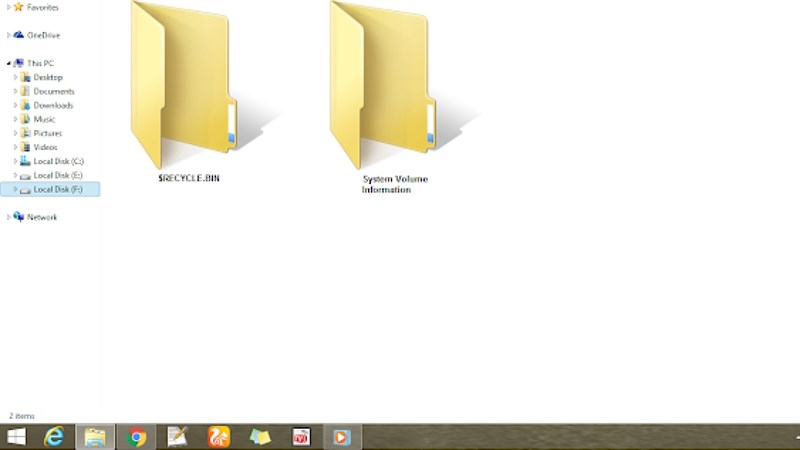The height and width of the screenshot is (450, 800).
Task: Click the Local Disk (C:) drive icon
Action: [x=25, y=161]
